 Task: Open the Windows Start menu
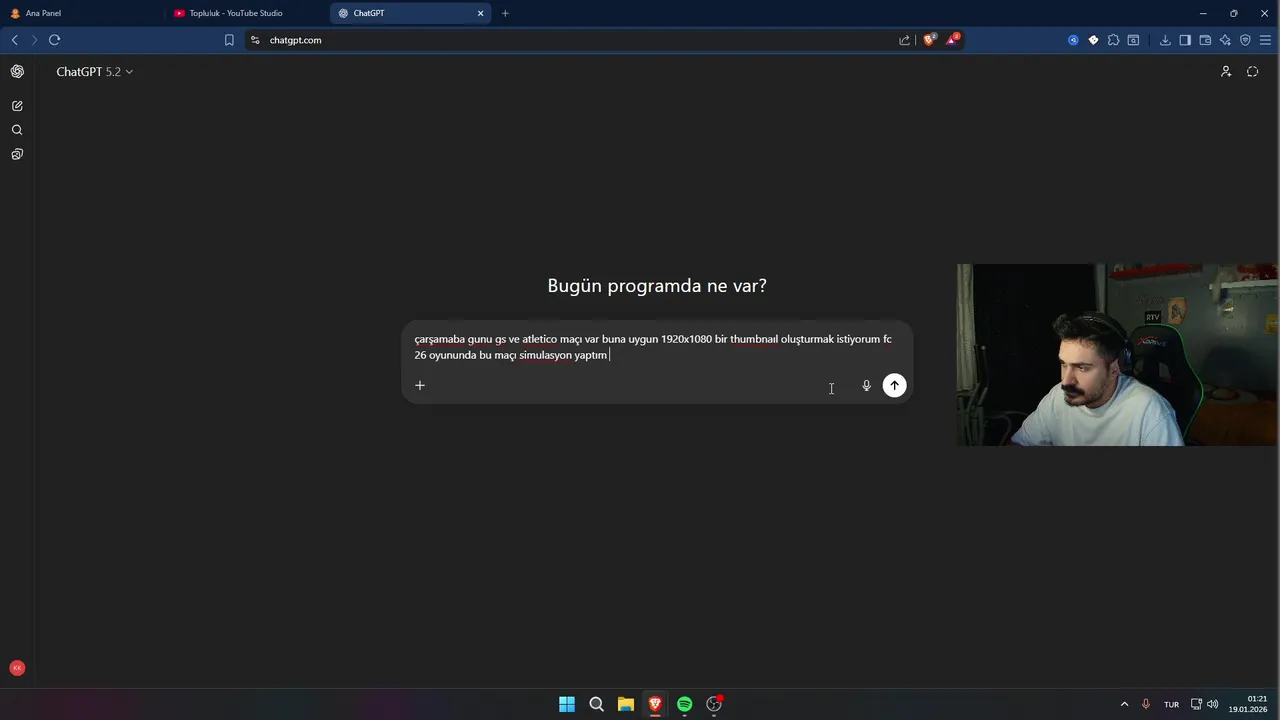567,704
